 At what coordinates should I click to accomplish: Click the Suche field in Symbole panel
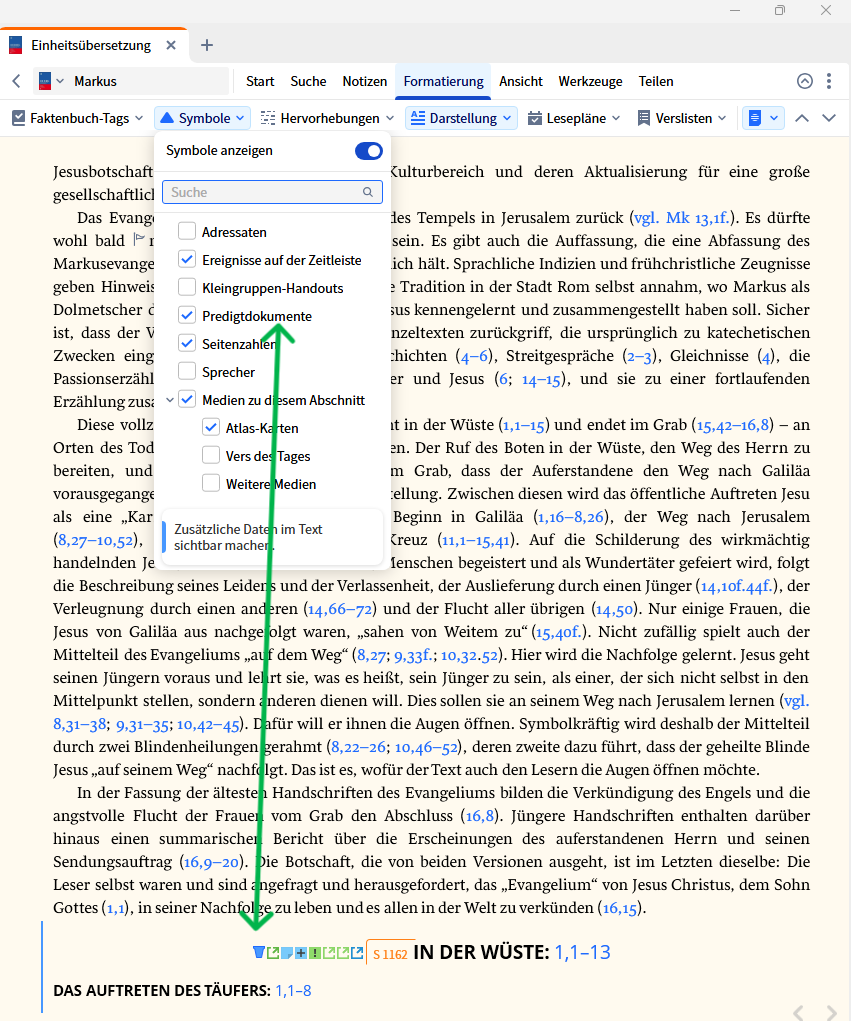point(272,192)
